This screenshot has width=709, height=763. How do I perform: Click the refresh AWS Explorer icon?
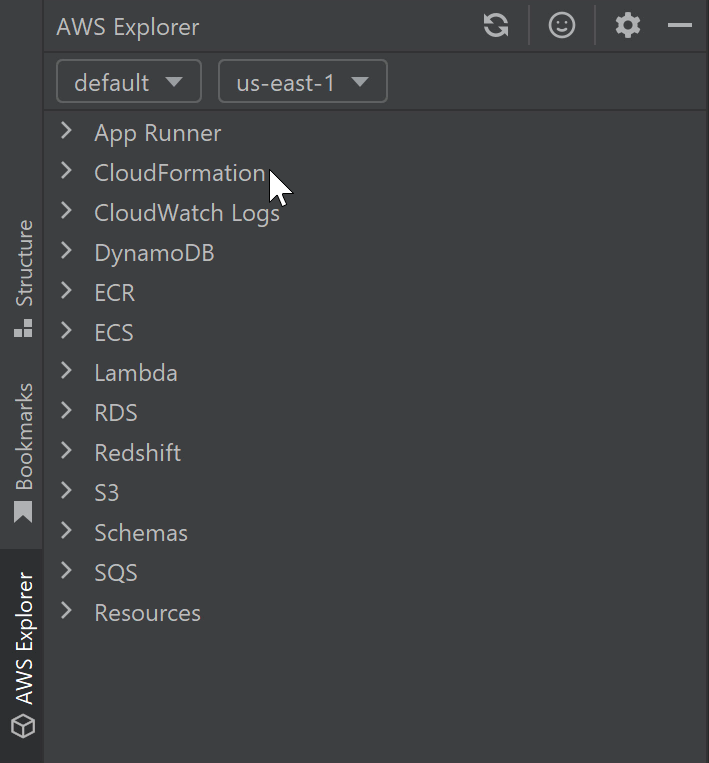click(496, 26)
